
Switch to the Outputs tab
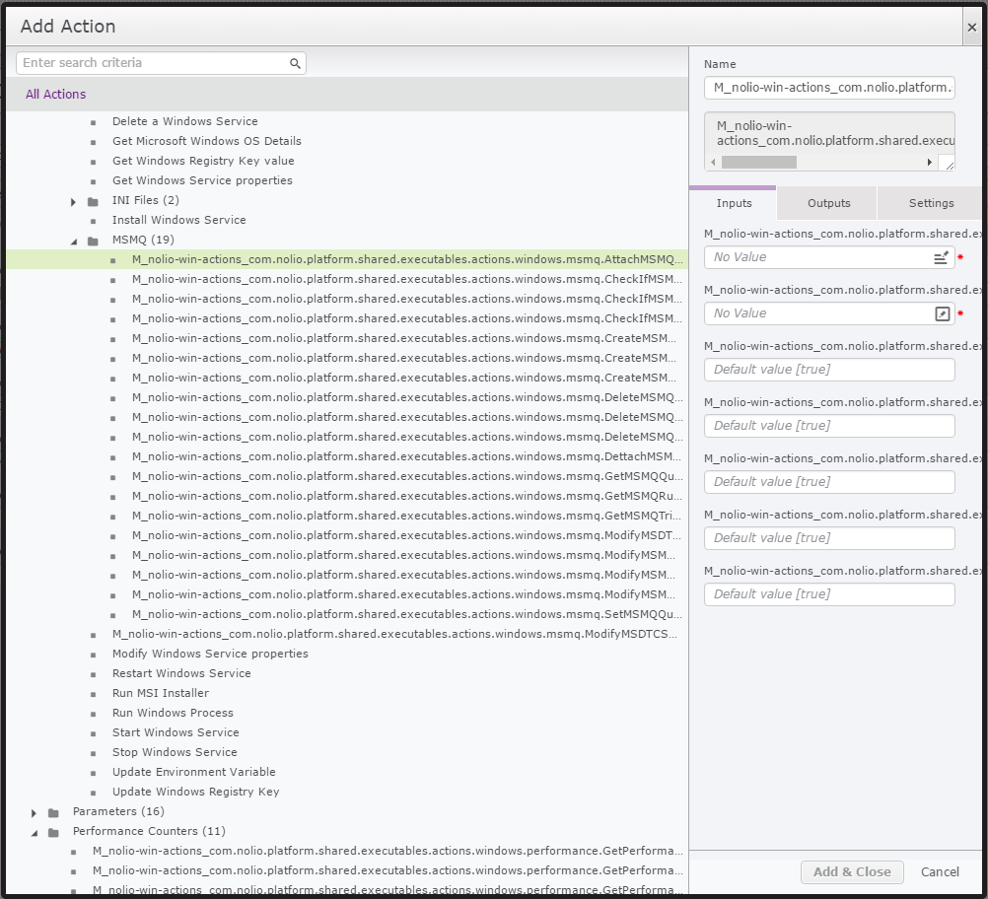coord(828,203)
